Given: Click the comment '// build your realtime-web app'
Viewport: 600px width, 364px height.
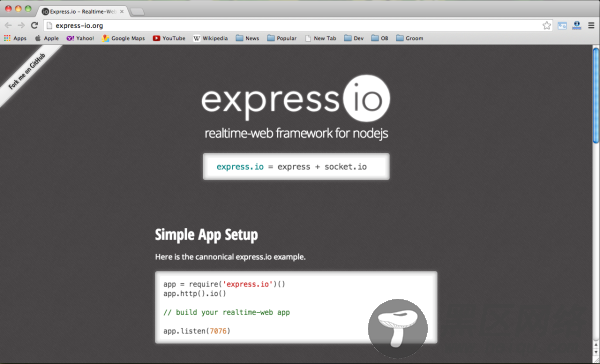Looking at the screenshot, I should 227,312.
